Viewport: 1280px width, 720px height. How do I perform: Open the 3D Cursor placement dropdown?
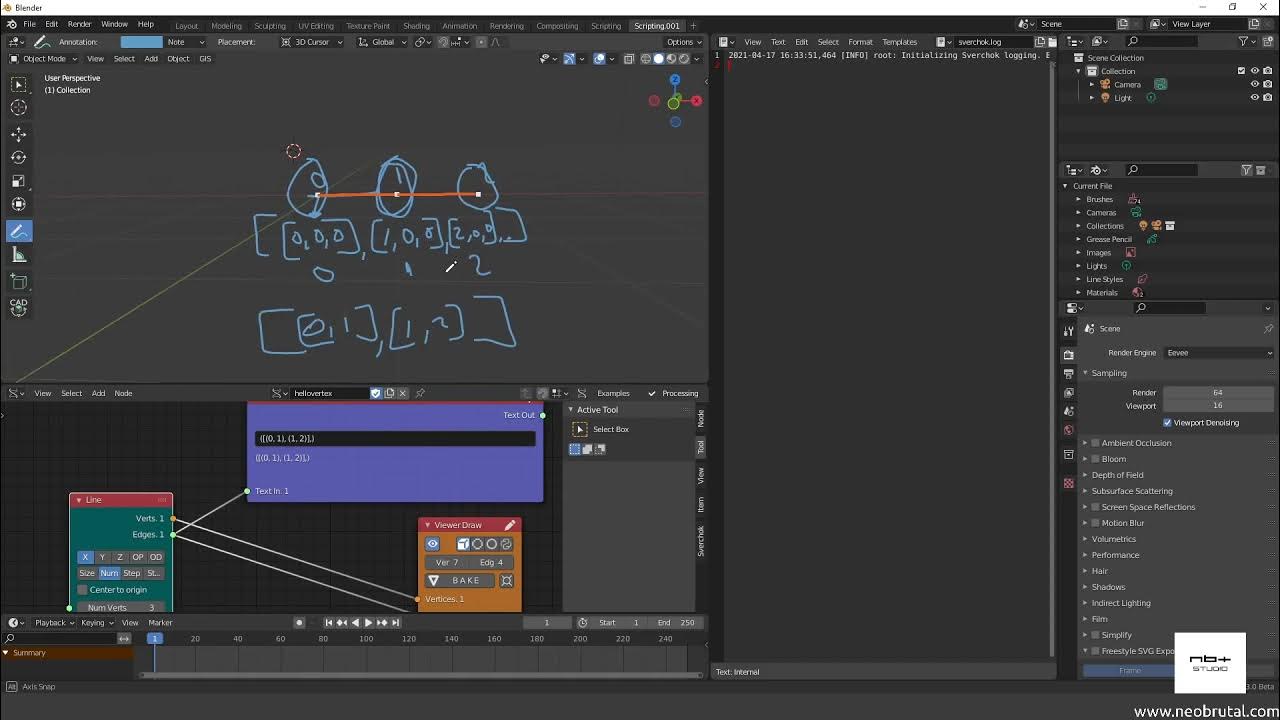tap(312, 42)
